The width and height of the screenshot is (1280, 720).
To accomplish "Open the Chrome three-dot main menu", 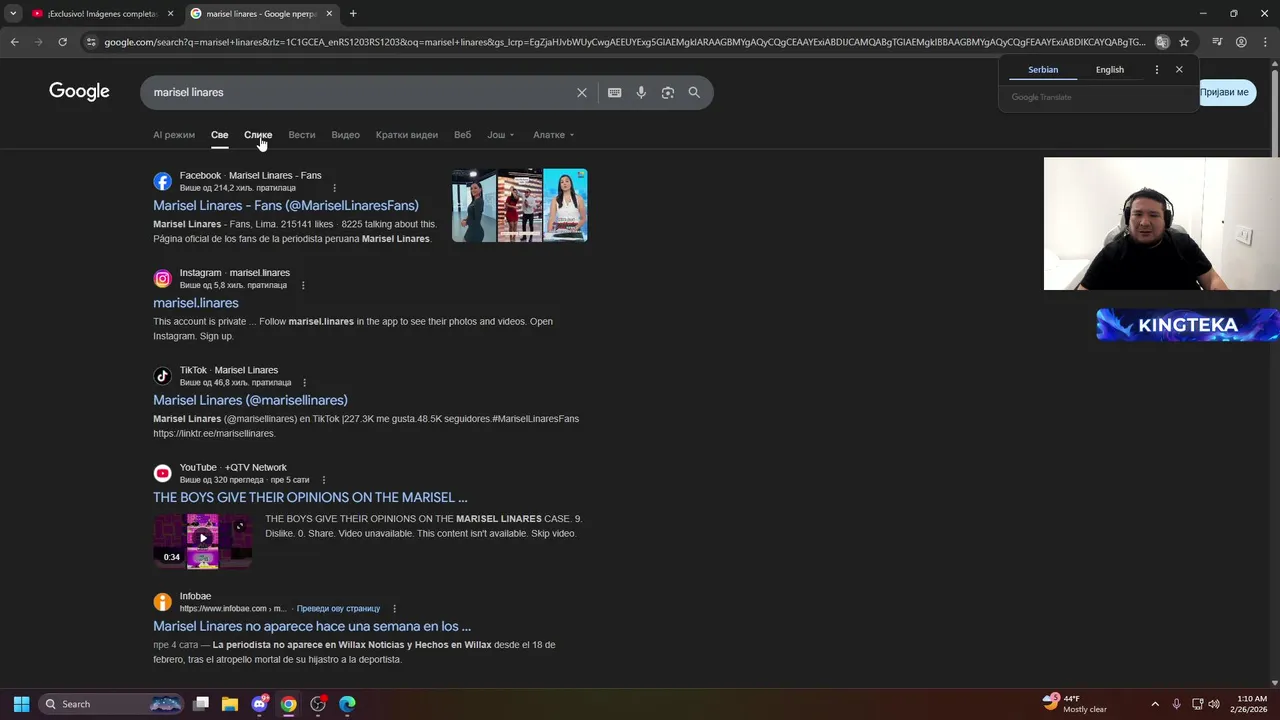I will [x=1265, y=42].
